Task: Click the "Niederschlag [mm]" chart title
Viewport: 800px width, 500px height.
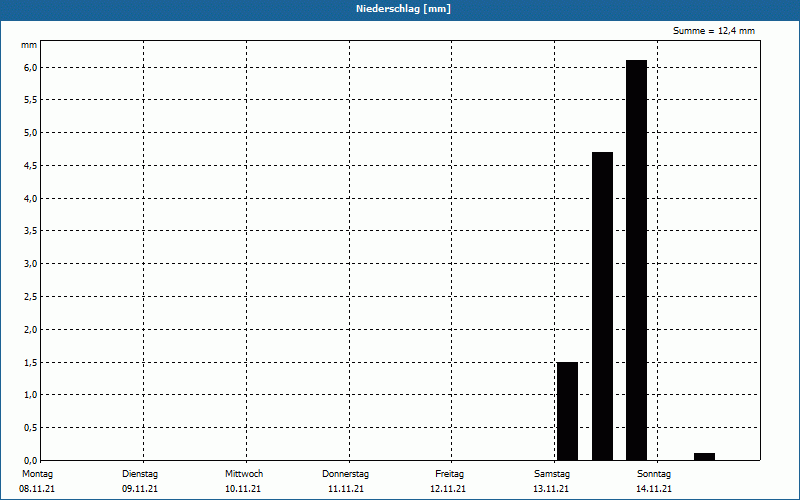Action: click(403, 9)
